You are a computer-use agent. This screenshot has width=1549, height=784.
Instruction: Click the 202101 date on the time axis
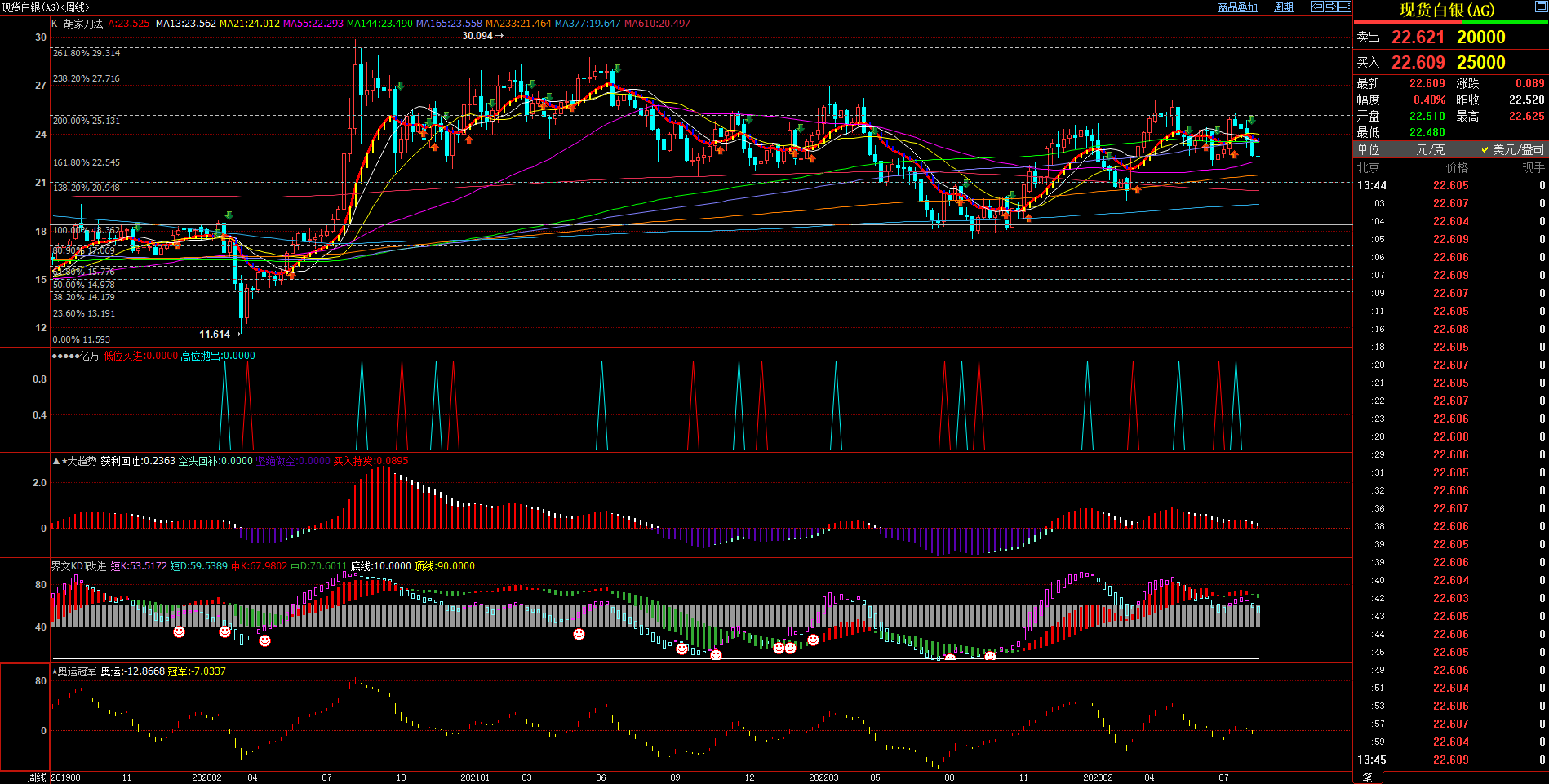pyautogui.click(x=475, y=777)
